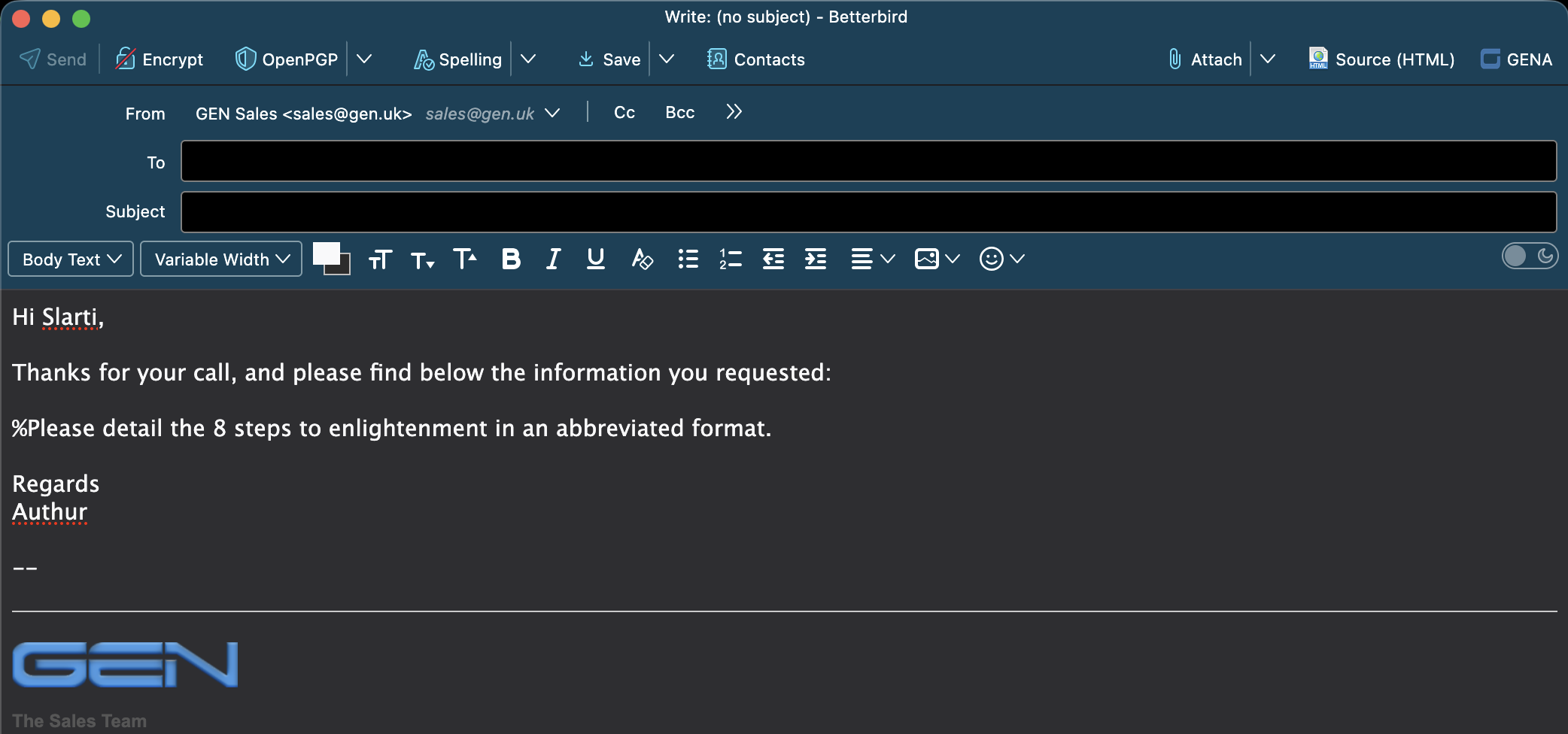This screenshot has width=1568, height=734.
Task: Open the emoji smiley picker
Action: [x=1001, y=259]
